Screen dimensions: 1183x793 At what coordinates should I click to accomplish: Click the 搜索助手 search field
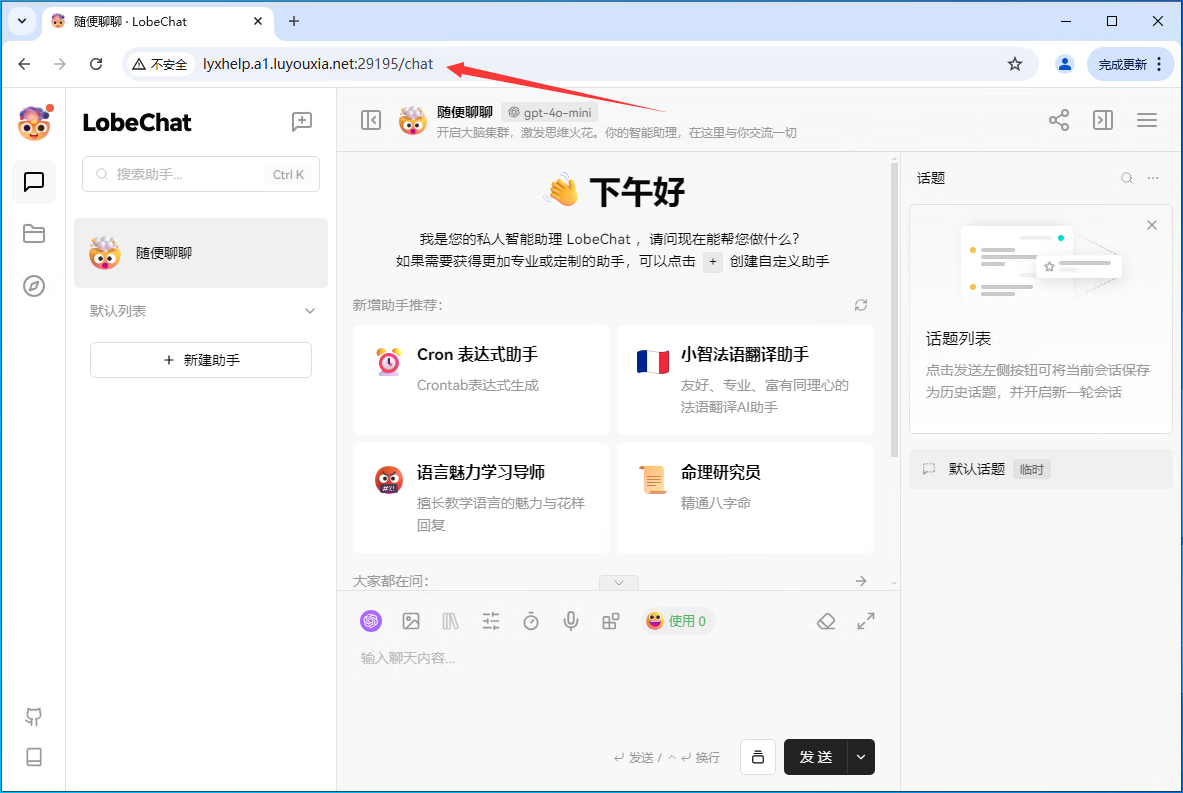pos(201,174)
